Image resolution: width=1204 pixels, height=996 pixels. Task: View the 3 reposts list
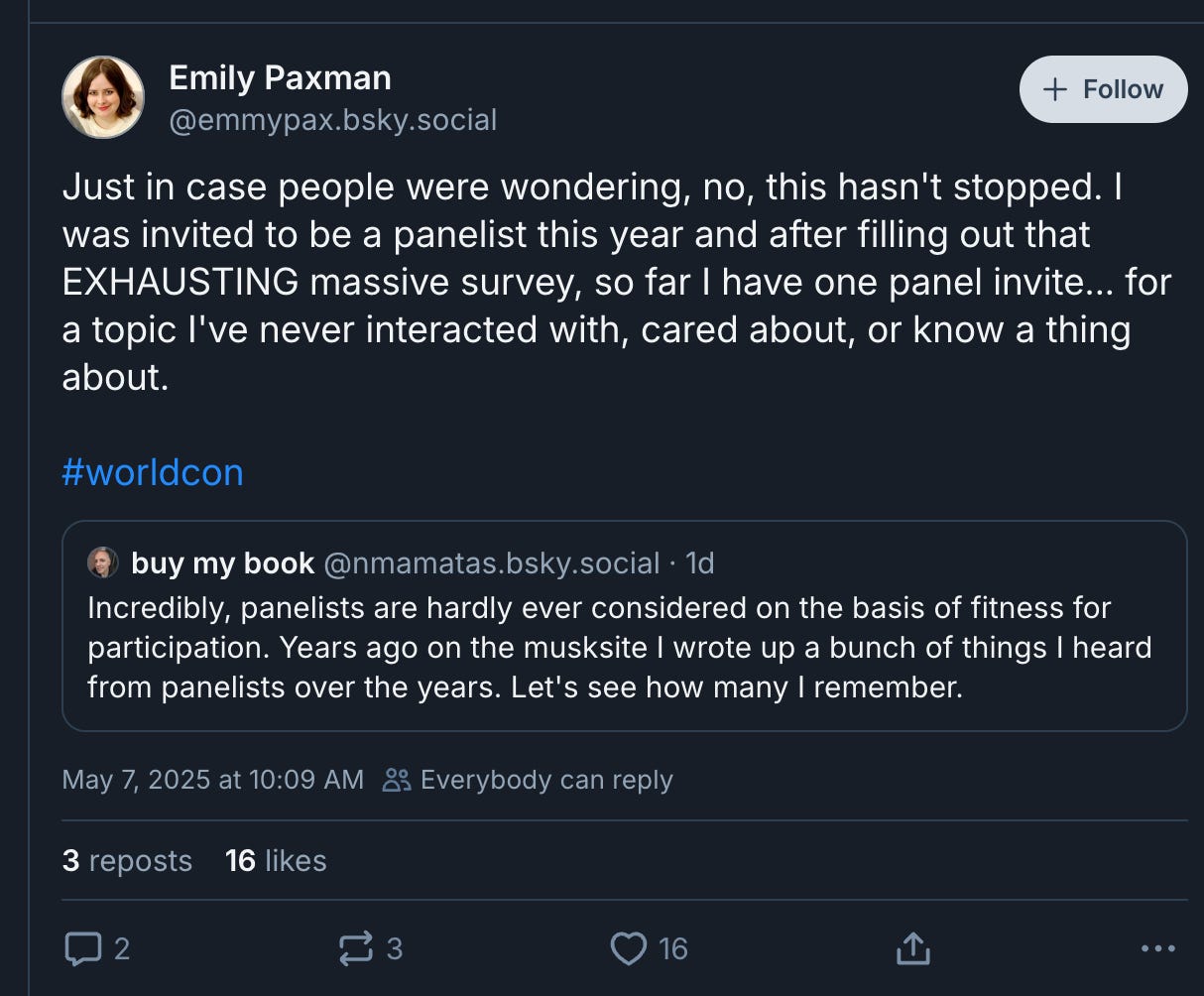(127, 860)
